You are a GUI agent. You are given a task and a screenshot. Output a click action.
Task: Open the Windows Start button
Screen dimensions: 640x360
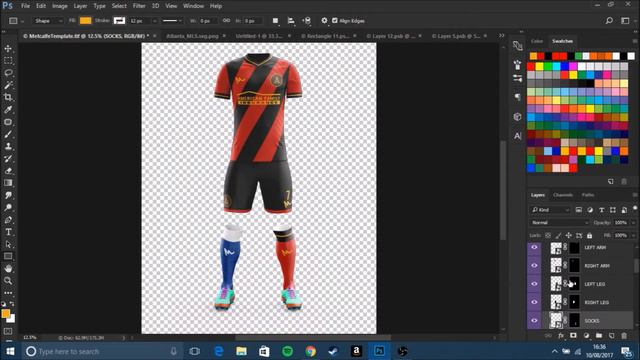coord(10,351)
